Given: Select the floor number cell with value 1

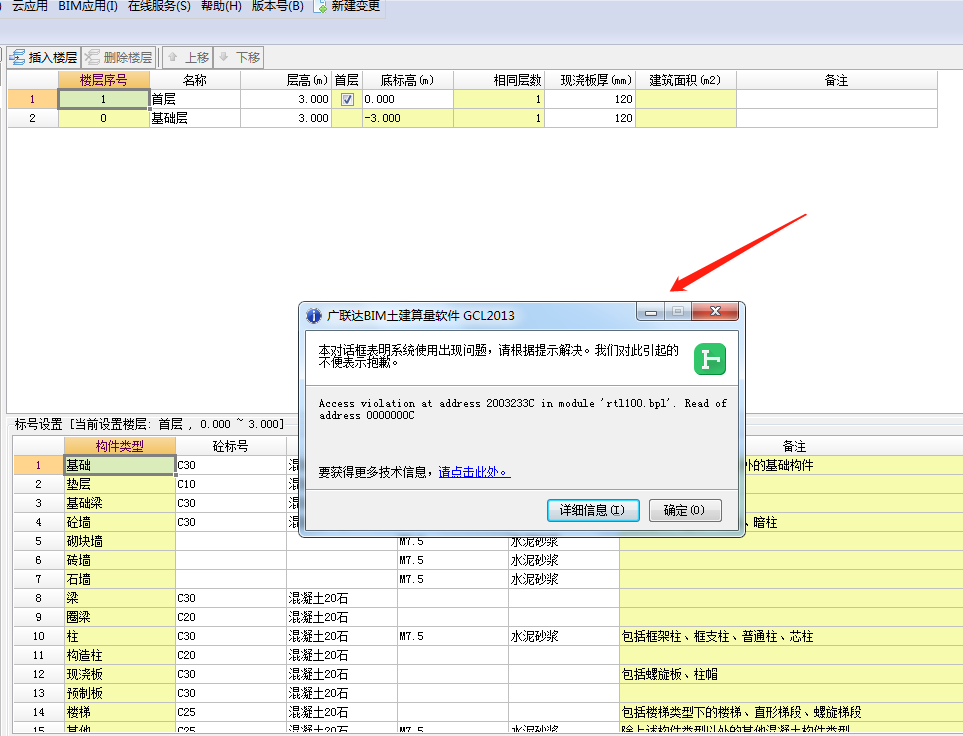Looking at the screenshot, I should coord(104,99).
